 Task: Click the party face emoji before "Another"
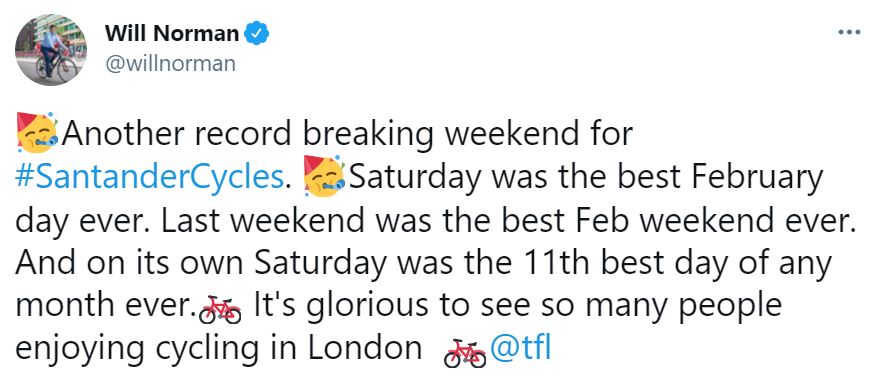tap(37, 133)
